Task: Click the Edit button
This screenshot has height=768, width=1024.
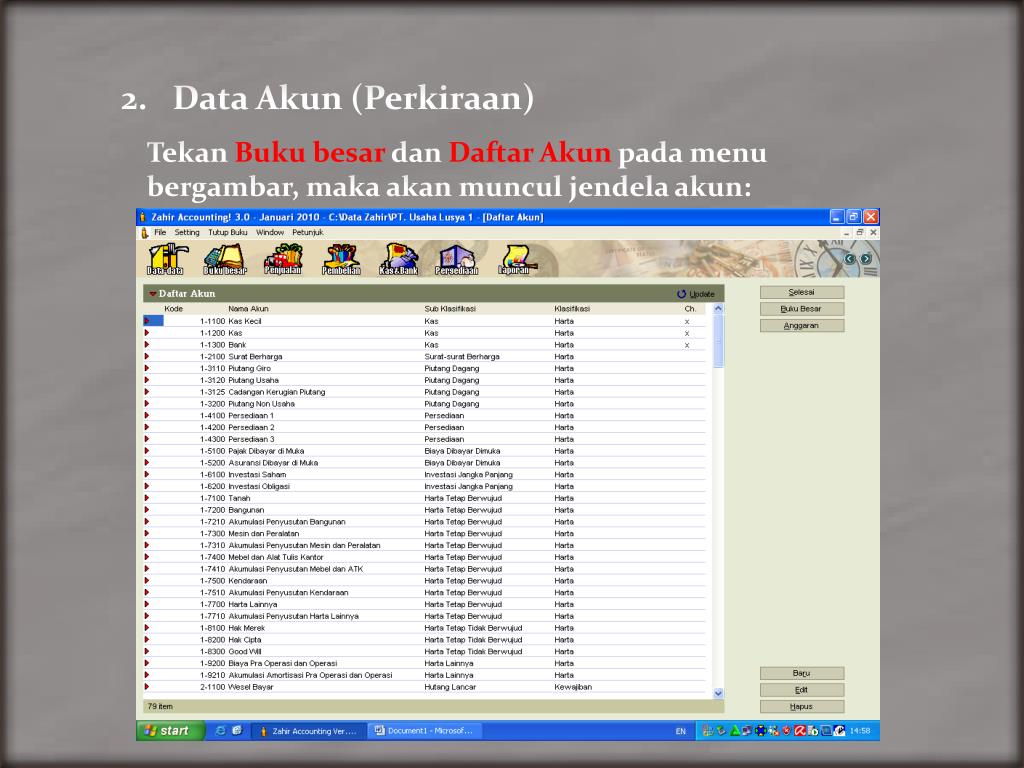Action: (x=802, y=690)
